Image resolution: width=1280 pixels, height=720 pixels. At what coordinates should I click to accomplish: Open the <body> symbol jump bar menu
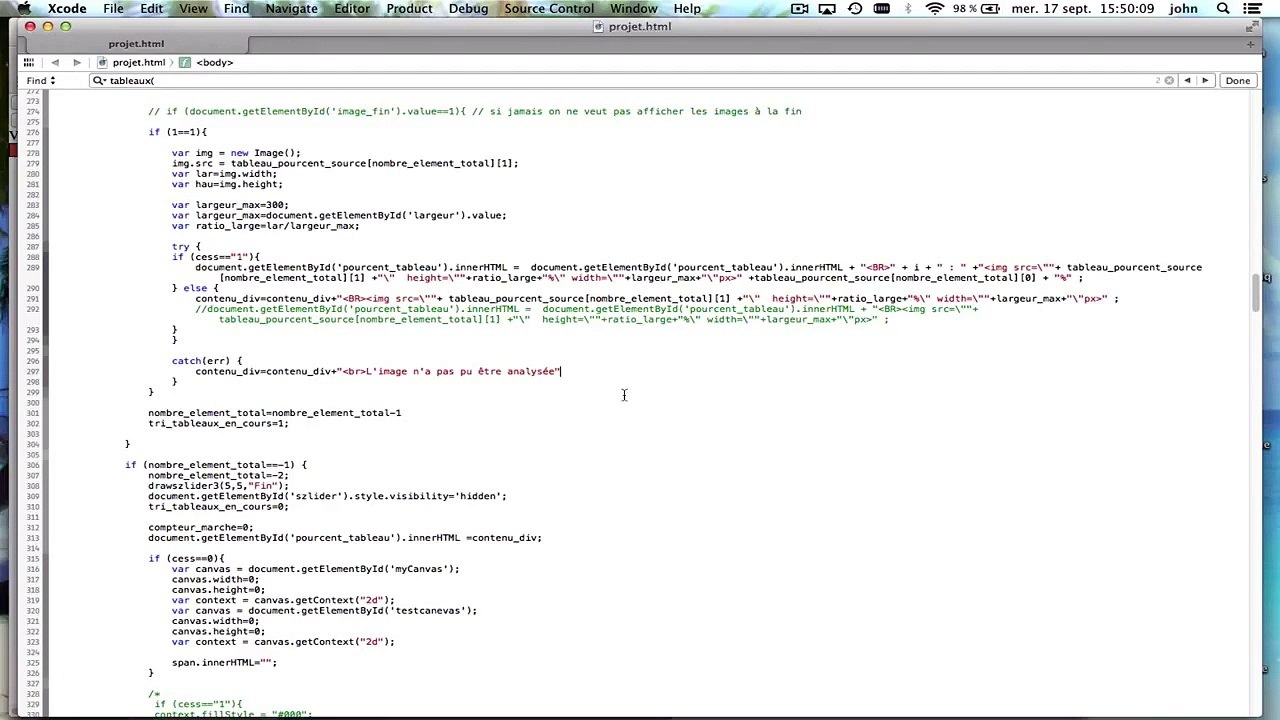point(206,62)
